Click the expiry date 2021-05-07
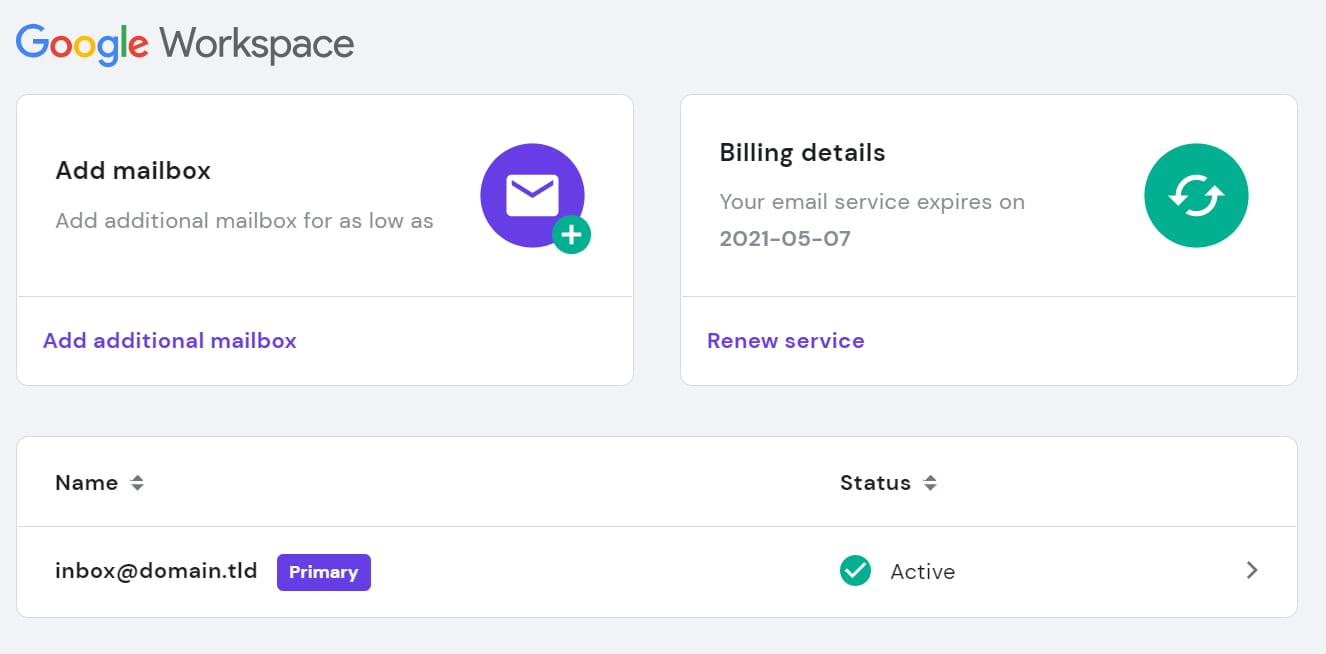 click(x=784, y=239)
